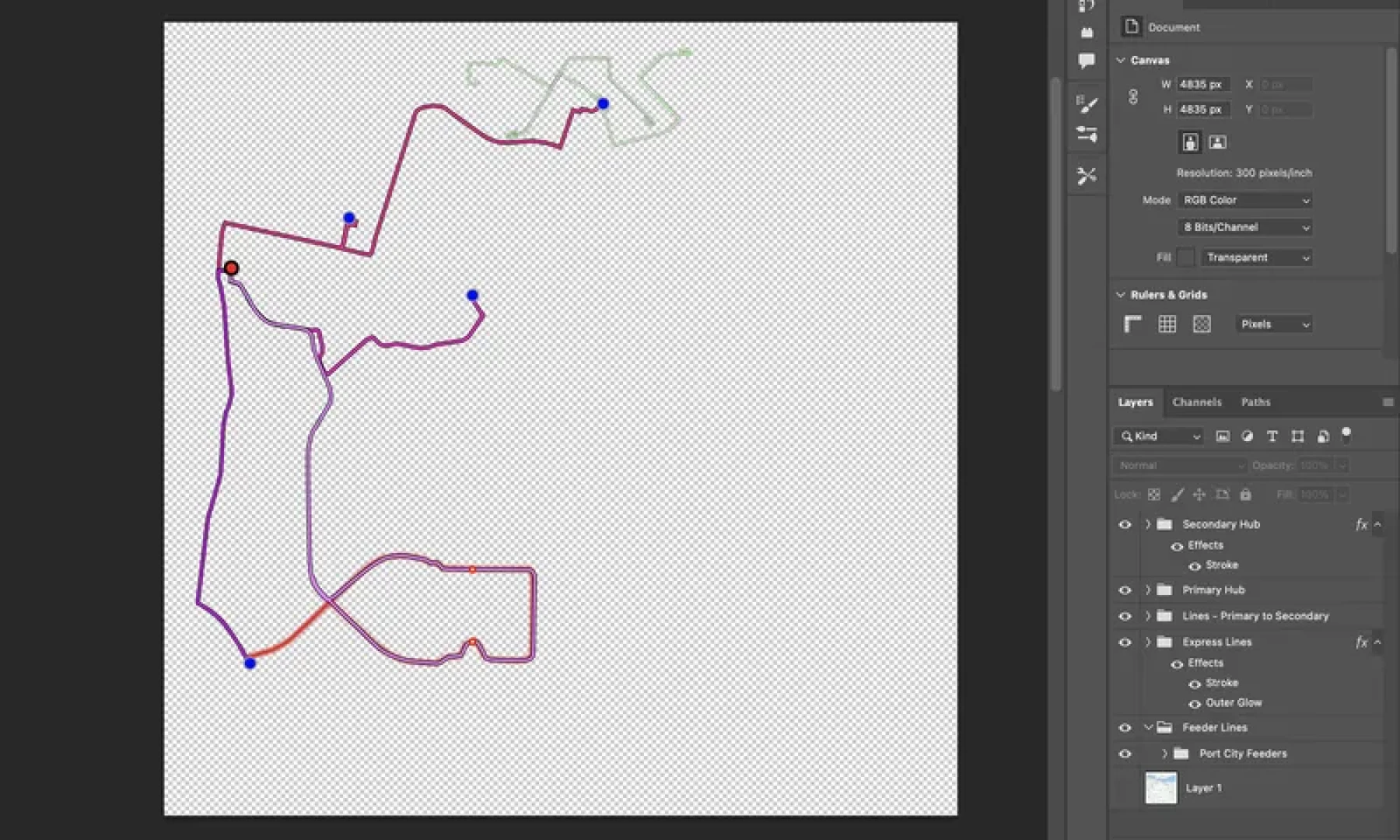
Task: Show rulers using the ruler icon
Action: [x=1132, y=324]
